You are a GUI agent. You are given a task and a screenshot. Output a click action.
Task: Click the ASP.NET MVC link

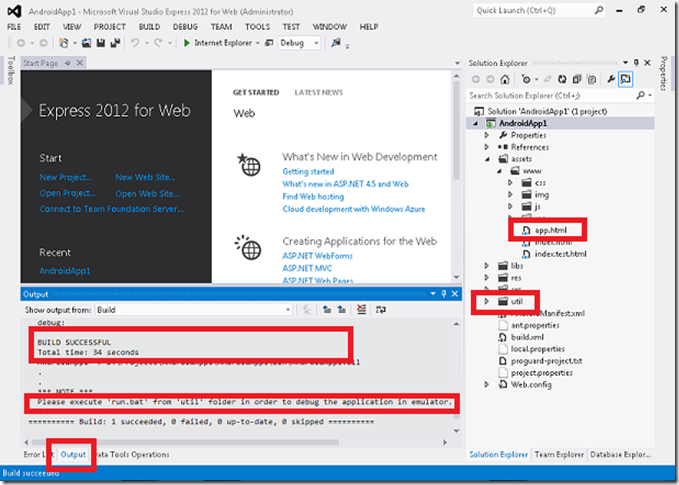(x=307, y=268)
